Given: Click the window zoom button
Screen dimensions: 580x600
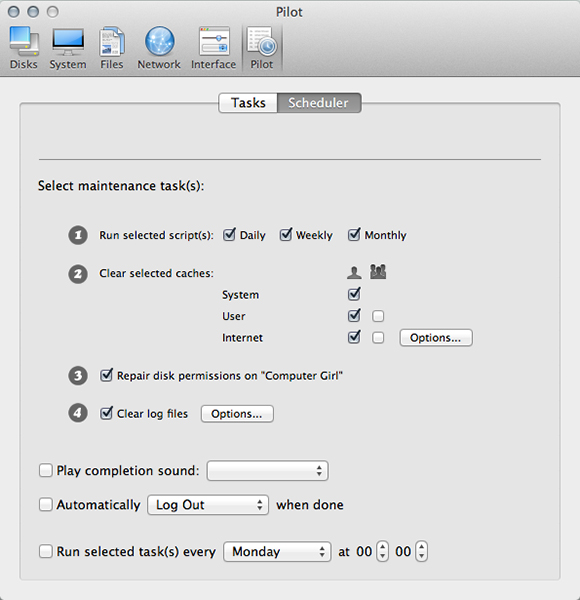Looking at the screenshot, I should [x=53, y=12].
